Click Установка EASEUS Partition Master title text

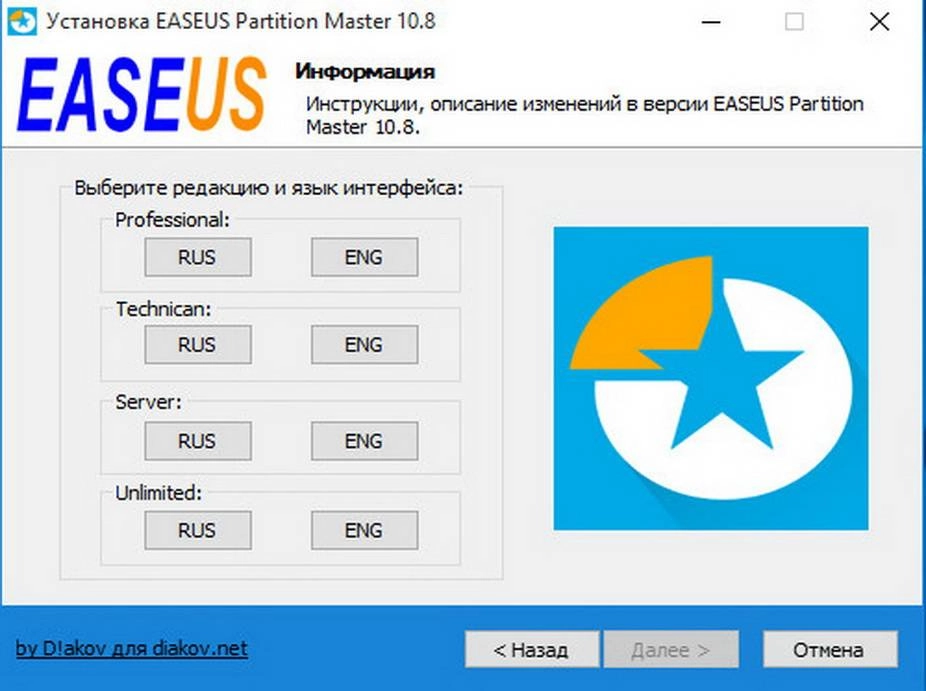coord(241,21)
